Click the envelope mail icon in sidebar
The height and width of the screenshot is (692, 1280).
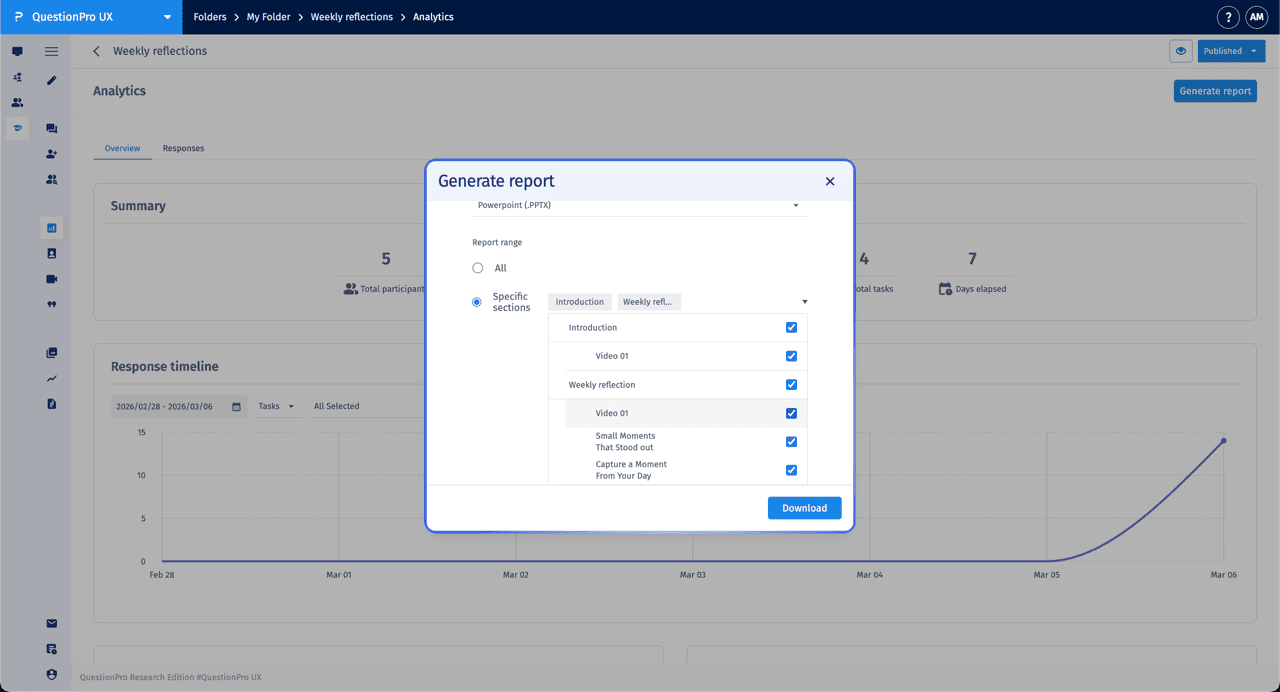point(52,623)
